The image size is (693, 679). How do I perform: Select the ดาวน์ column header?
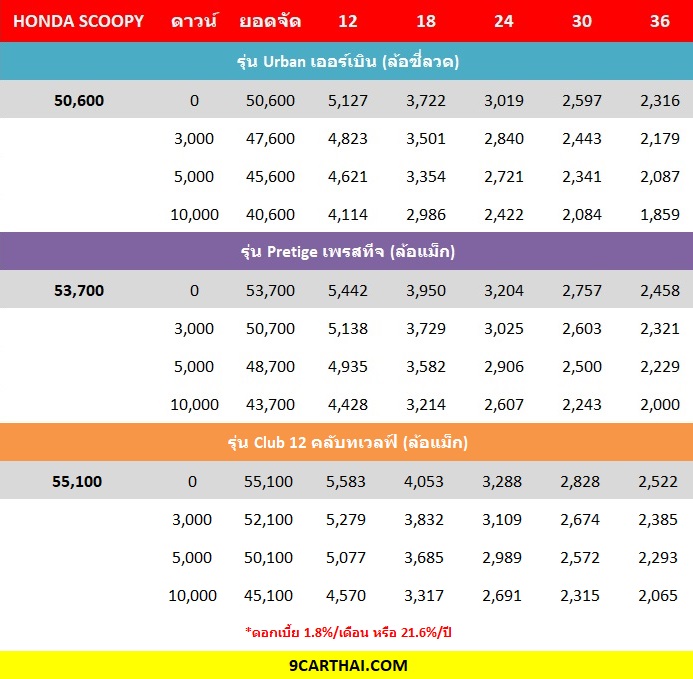click(194, 20)
